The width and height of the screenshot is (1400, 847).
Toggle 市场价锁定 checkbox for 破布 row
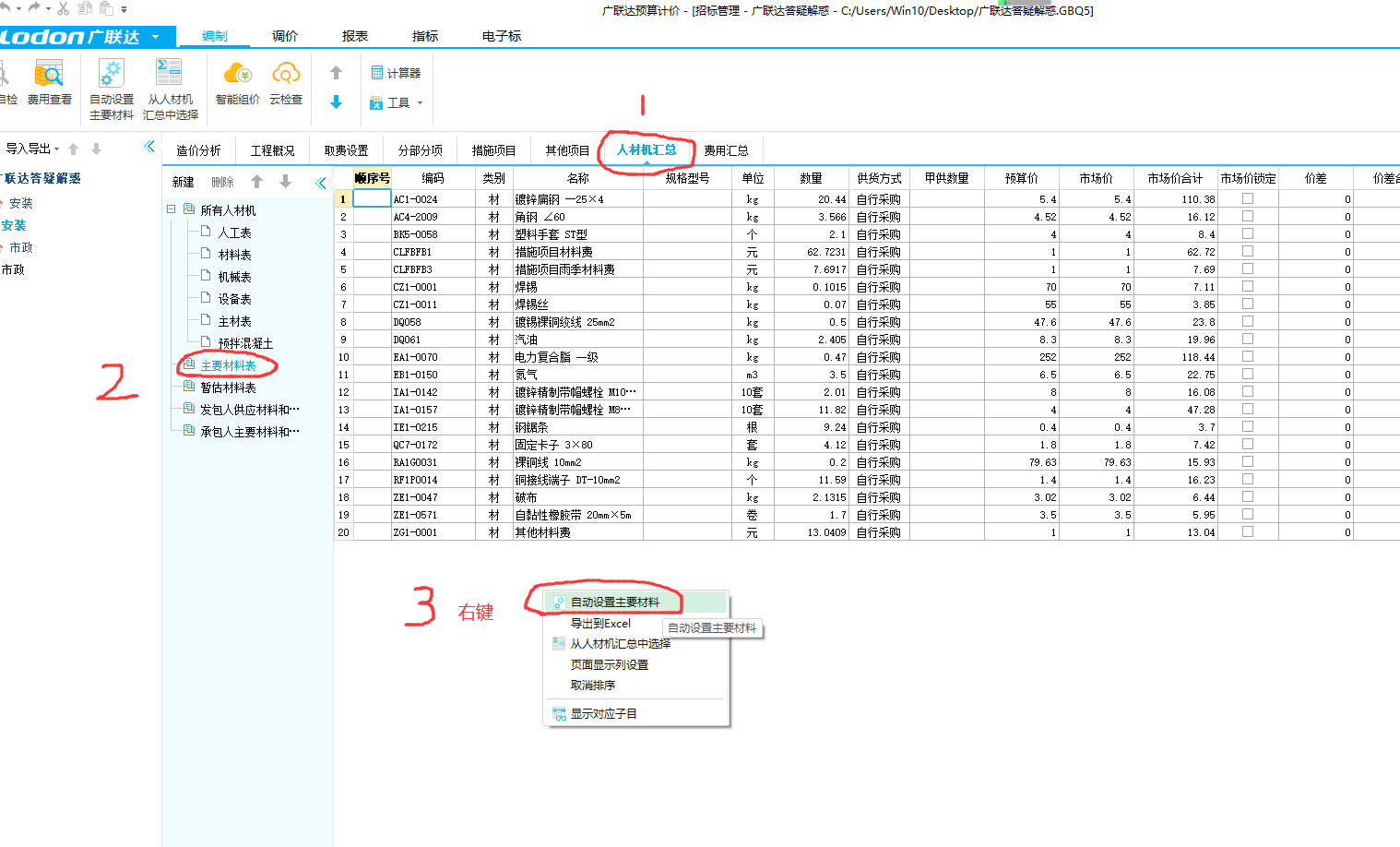(1248, 496)
